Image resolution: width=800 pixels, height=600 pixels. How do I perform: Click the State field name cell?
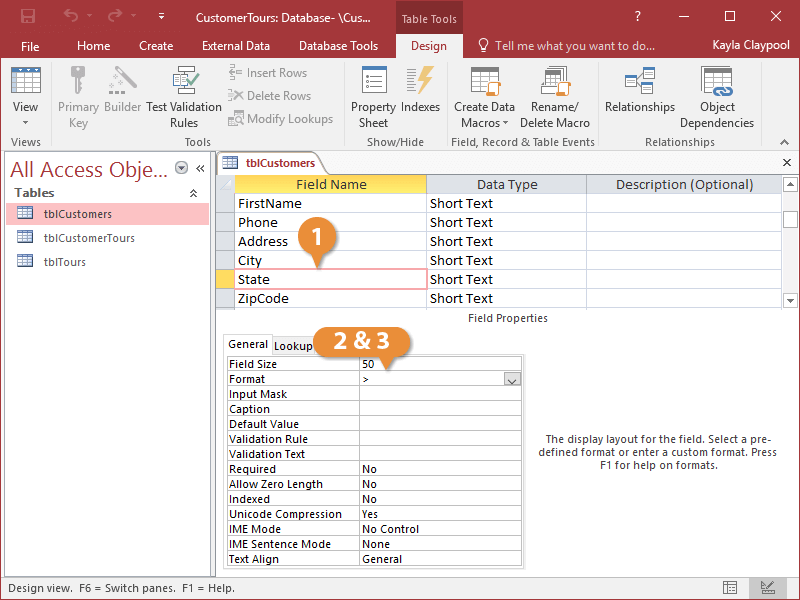pos(330,280)
